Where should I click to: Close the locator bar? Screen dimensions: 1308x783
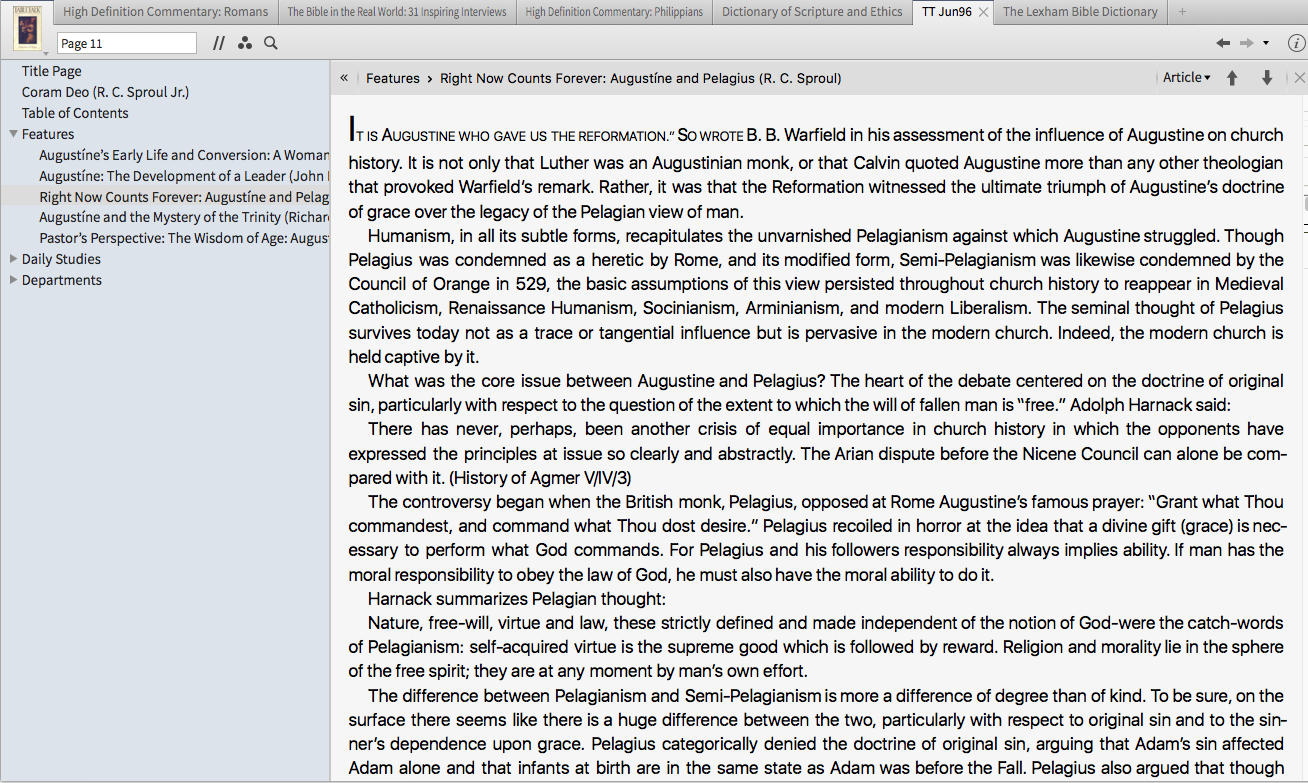click(x=1299, y=78)
